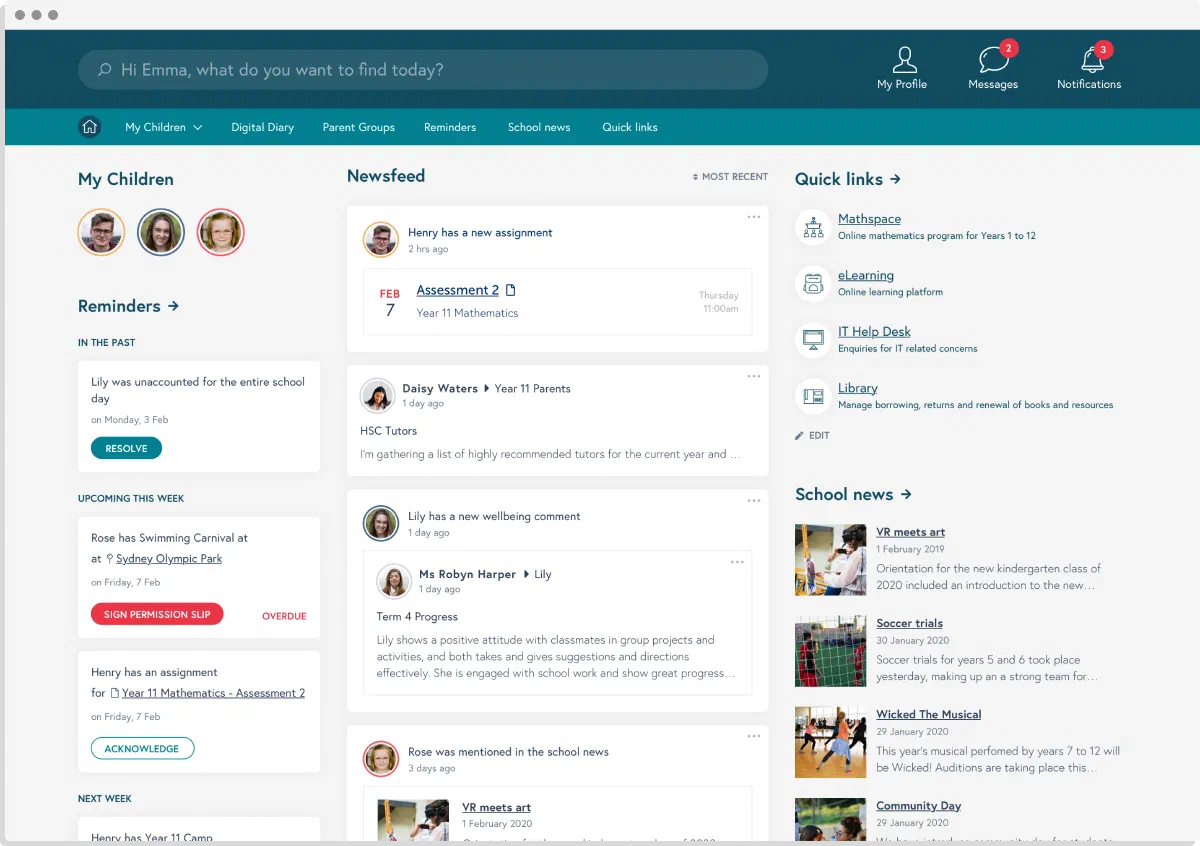Open Notifications bell icon
This screenshot has height=846, width=1200.
pyautogui.click(x=1092, y=59)
